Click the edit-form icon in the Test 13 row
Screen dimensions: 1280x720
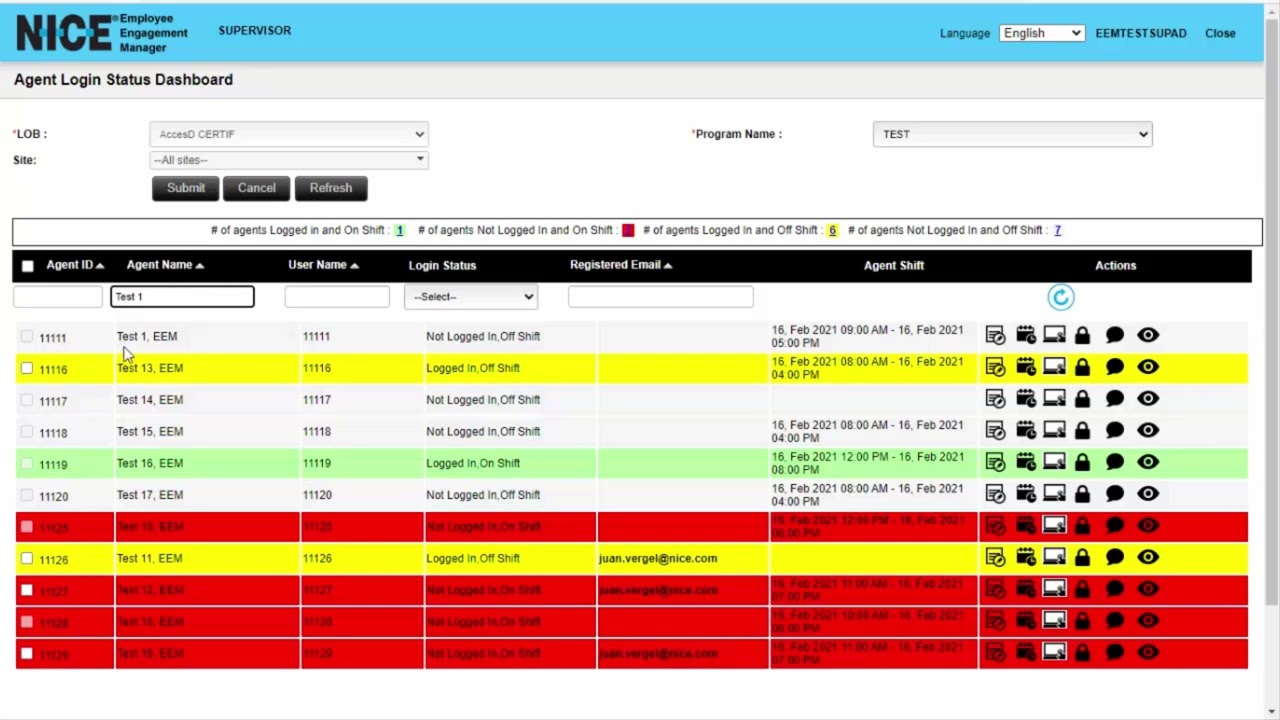click(995, 368)
